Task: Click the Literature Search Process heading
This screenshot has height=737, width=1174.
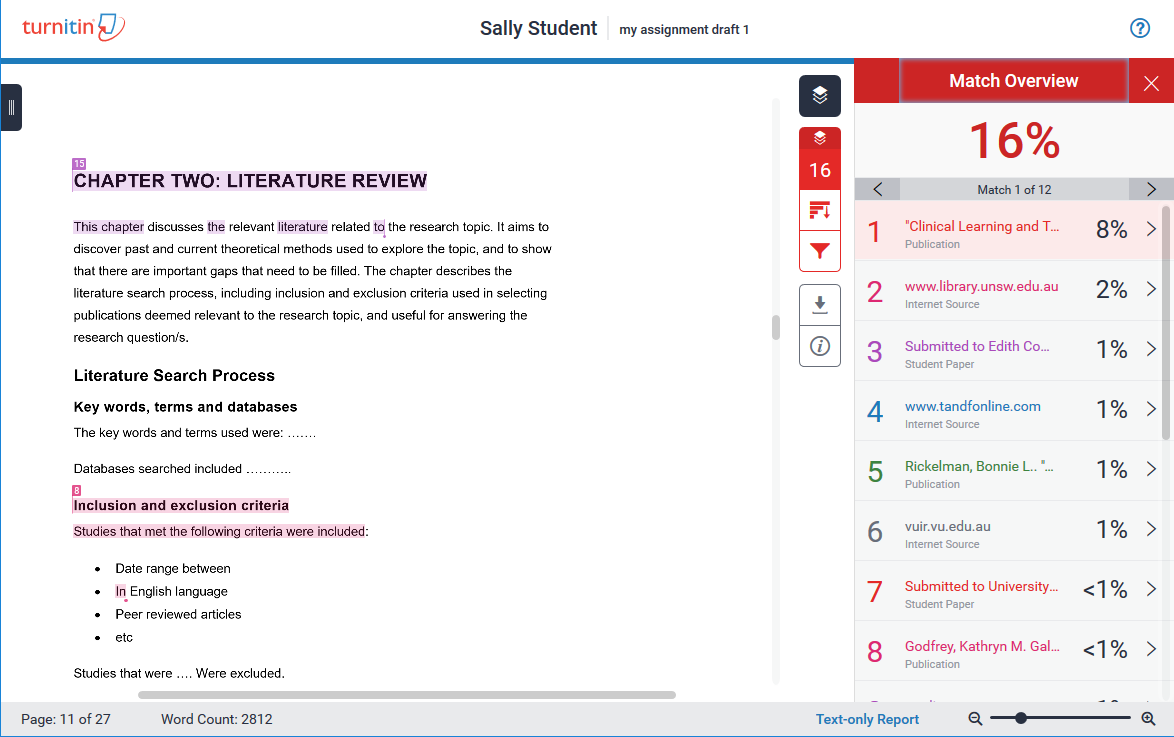Action: point(174,375)
